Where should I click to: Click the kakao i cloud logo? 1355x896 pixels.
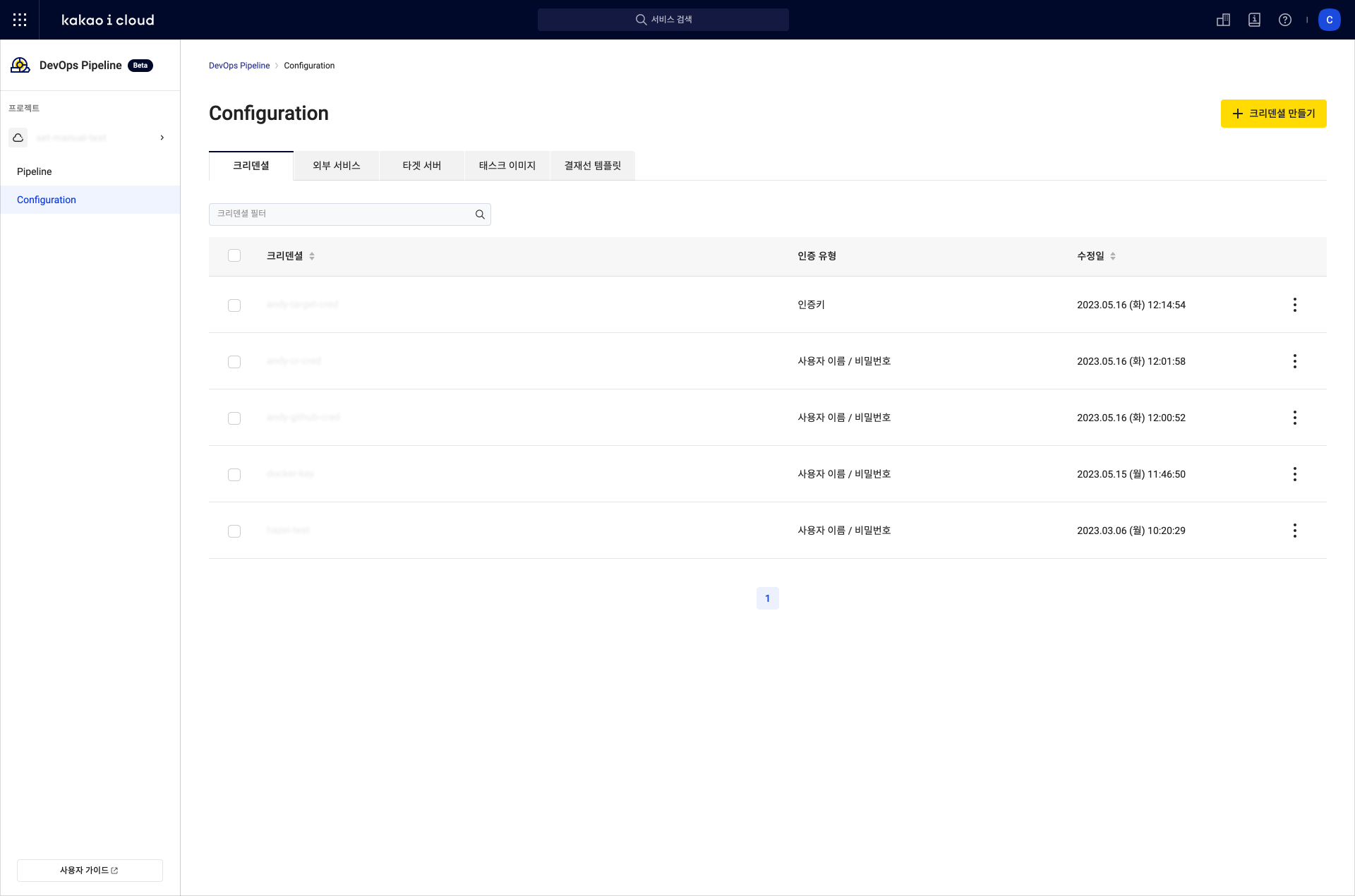click(108, 20)
